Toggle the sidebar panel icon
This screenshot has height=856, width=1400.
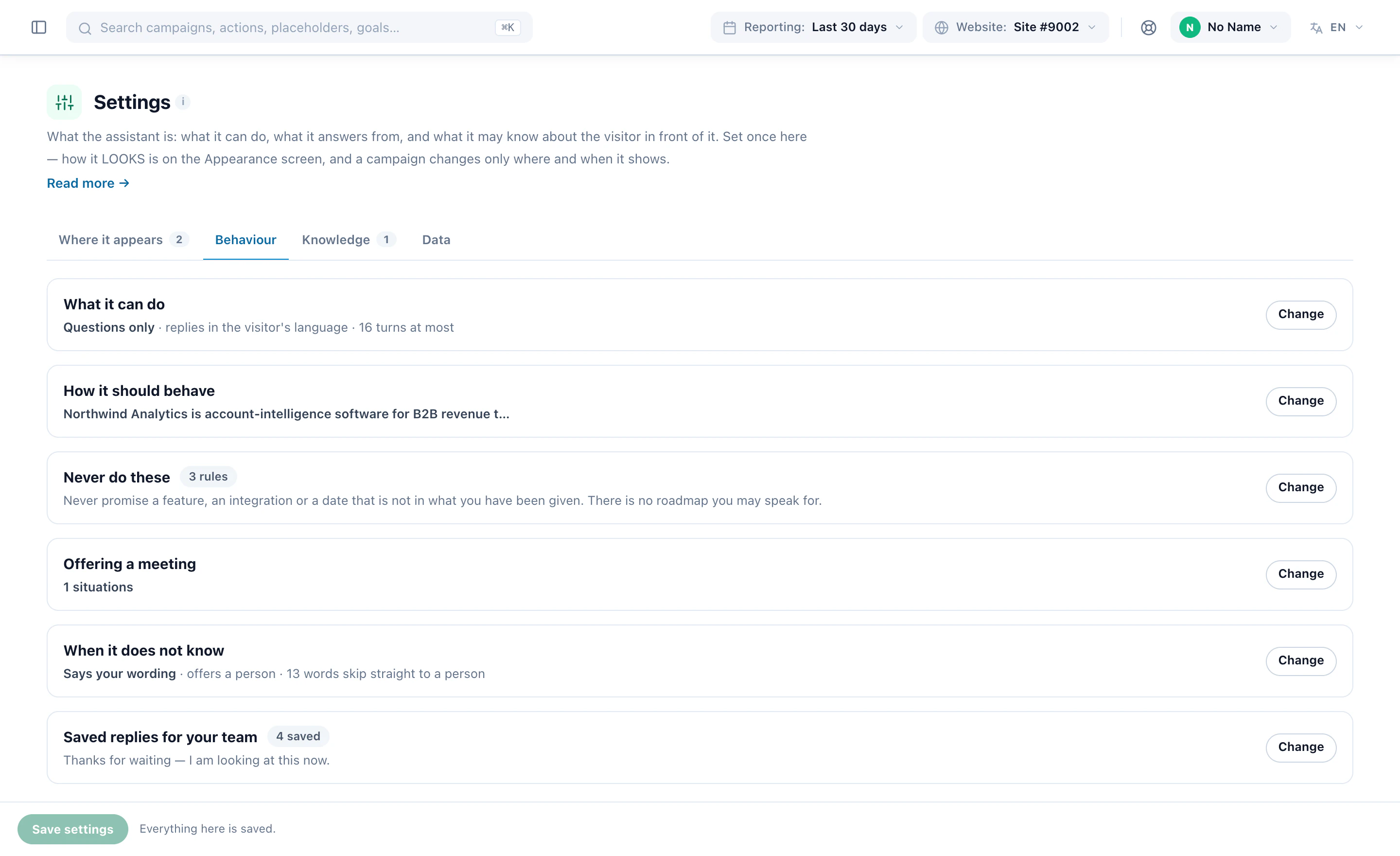coord(38,27)
